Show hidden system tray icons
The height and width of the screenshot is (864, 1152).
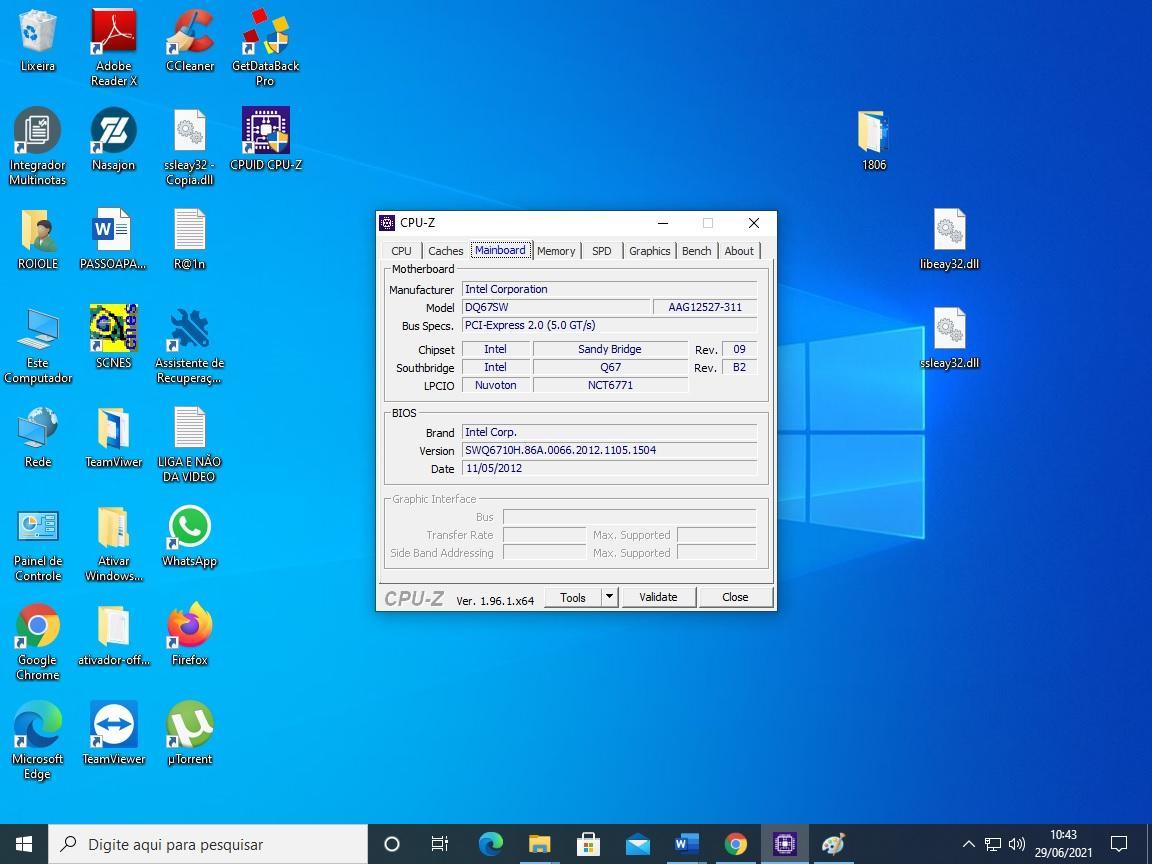pos(969,844)
